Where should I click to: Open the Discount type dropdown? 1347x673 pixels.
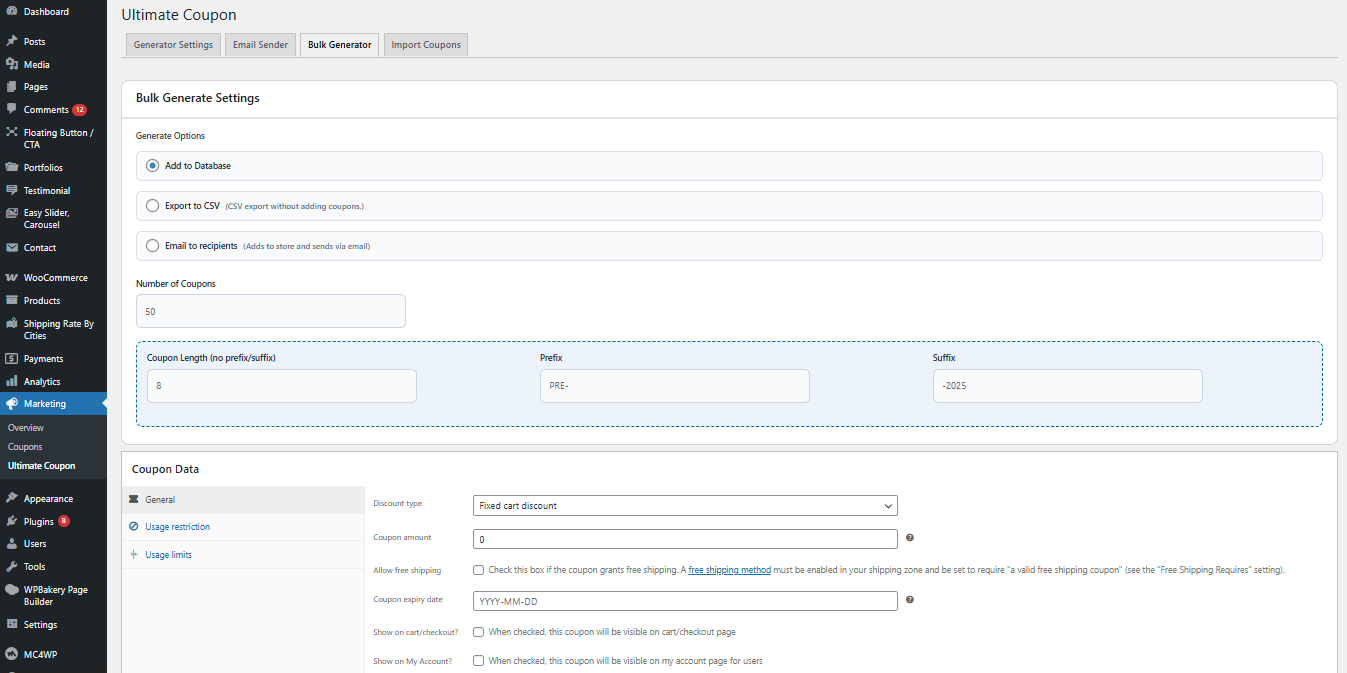click(x=685, y=506)
